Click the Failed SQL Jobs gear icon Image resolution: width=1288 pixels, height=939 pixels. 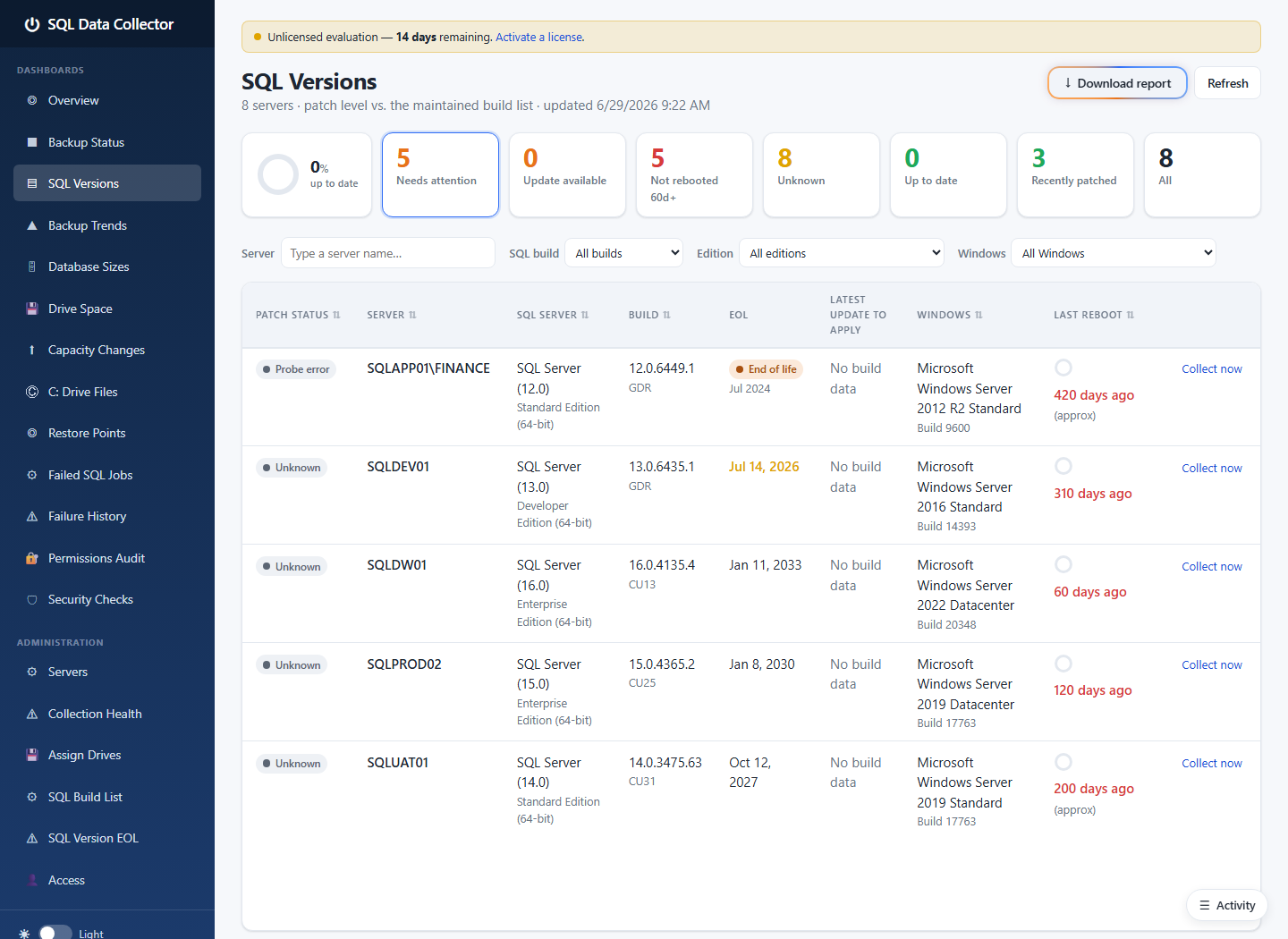click(x=32, y=475)
